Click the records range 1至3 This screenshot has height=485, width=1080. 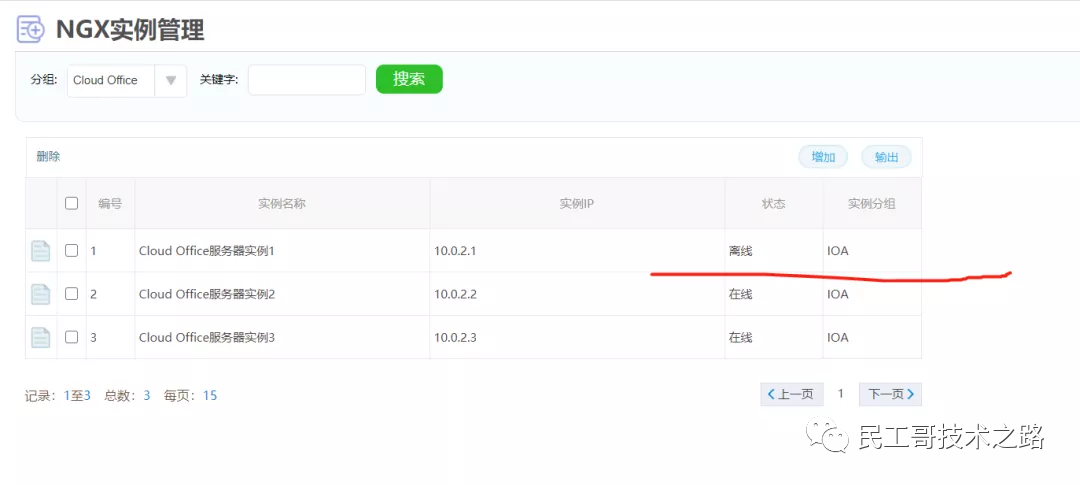coord(77,395)
